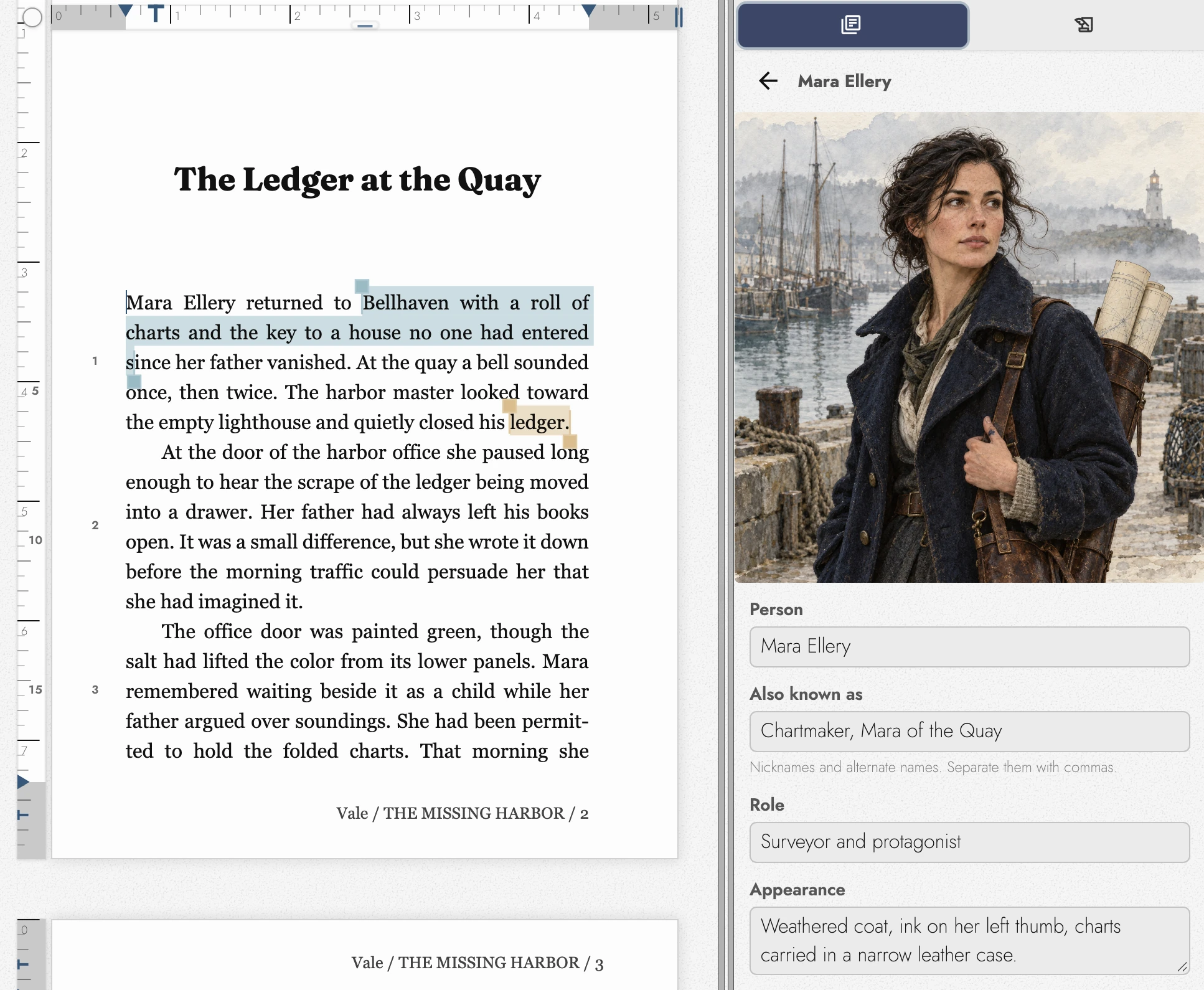Click into the Also known as field
The image size is (1204, 990).
click(969, 732)
